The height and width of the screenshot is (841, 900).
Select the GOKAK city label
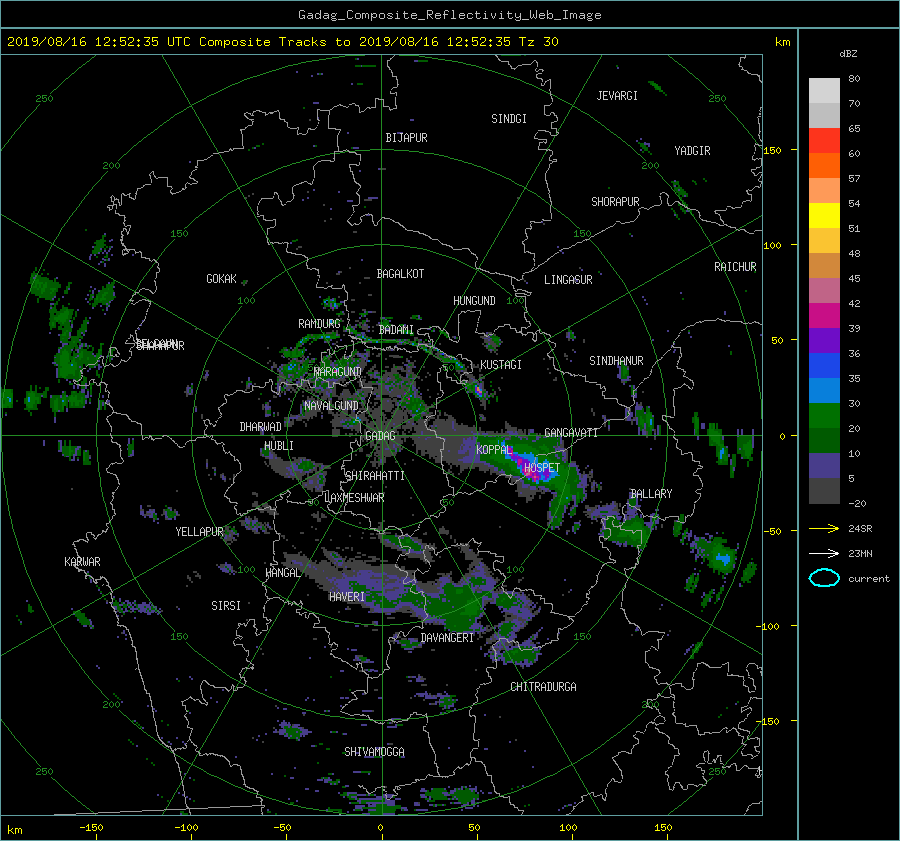click(222, 279)
